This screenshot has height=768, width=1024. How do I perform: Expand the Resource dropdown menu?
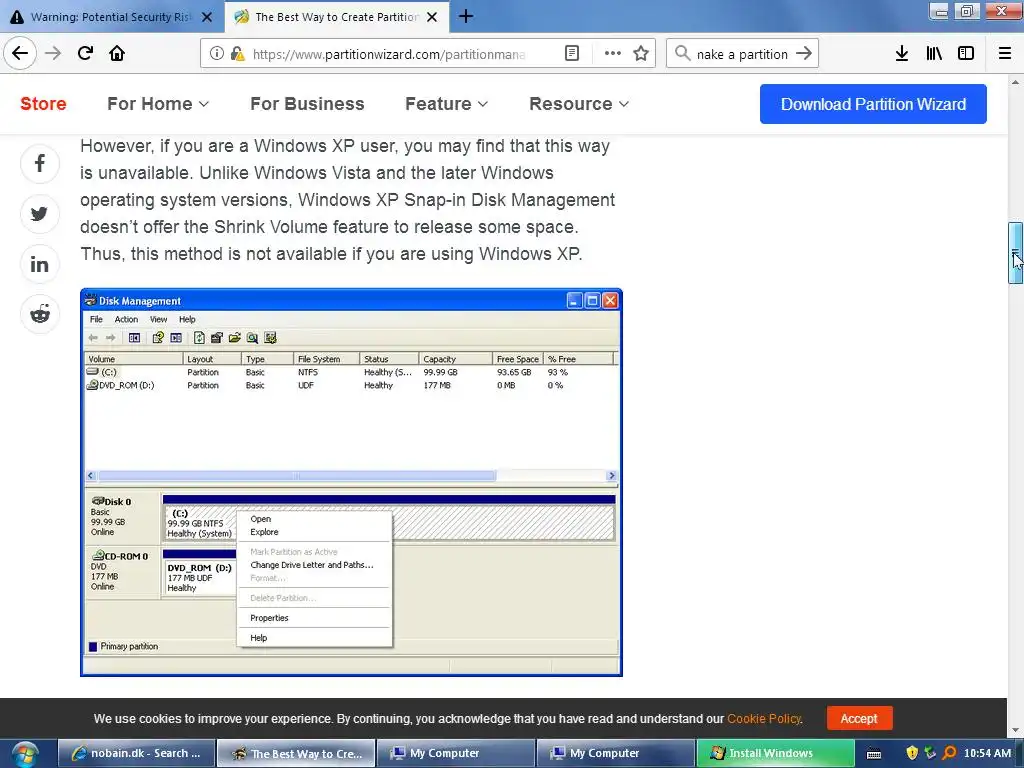[x=579, y=104]
